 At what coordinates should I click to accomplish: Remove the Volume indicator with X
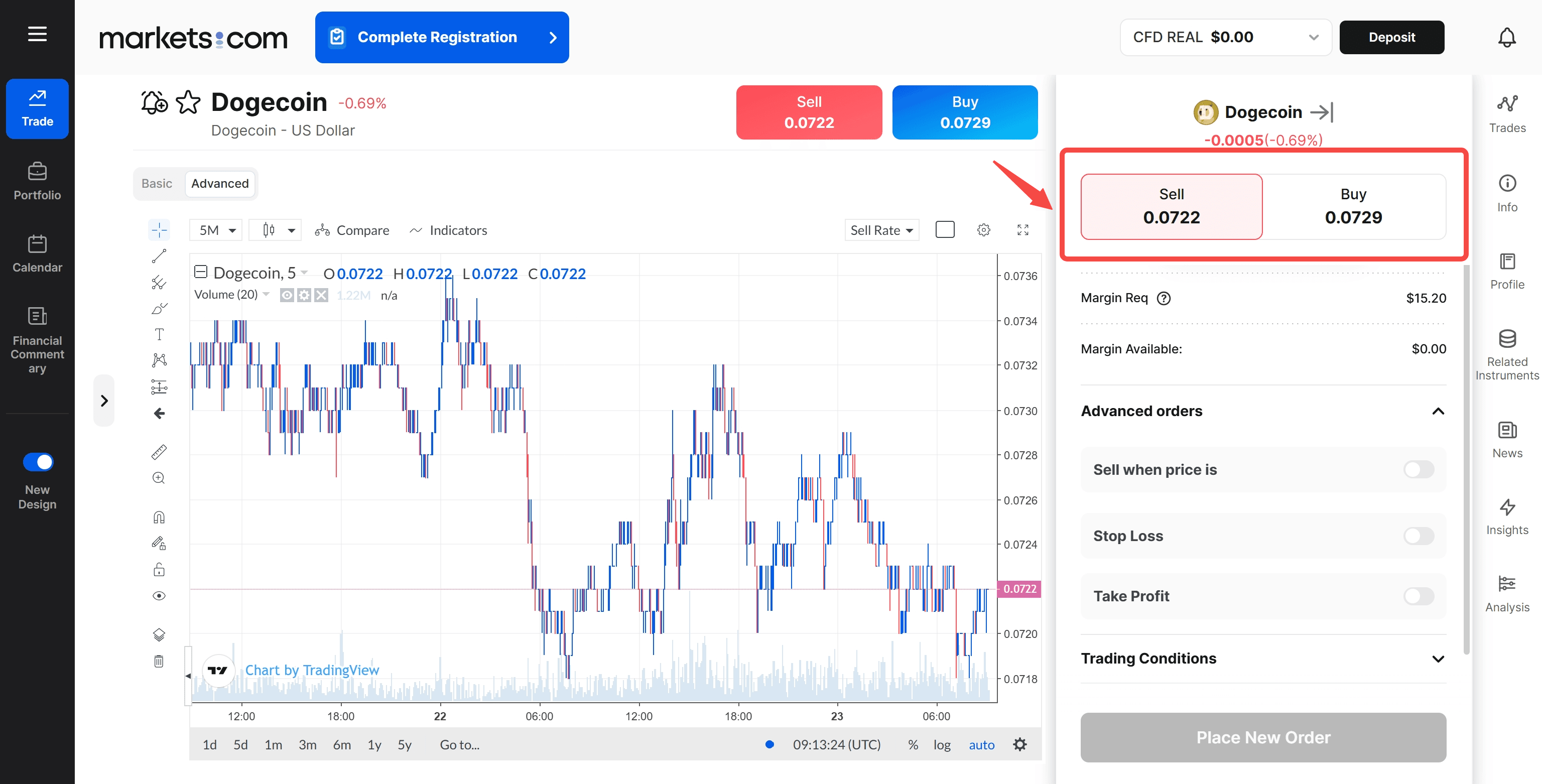pyautogui.click(x=321, y=295)
